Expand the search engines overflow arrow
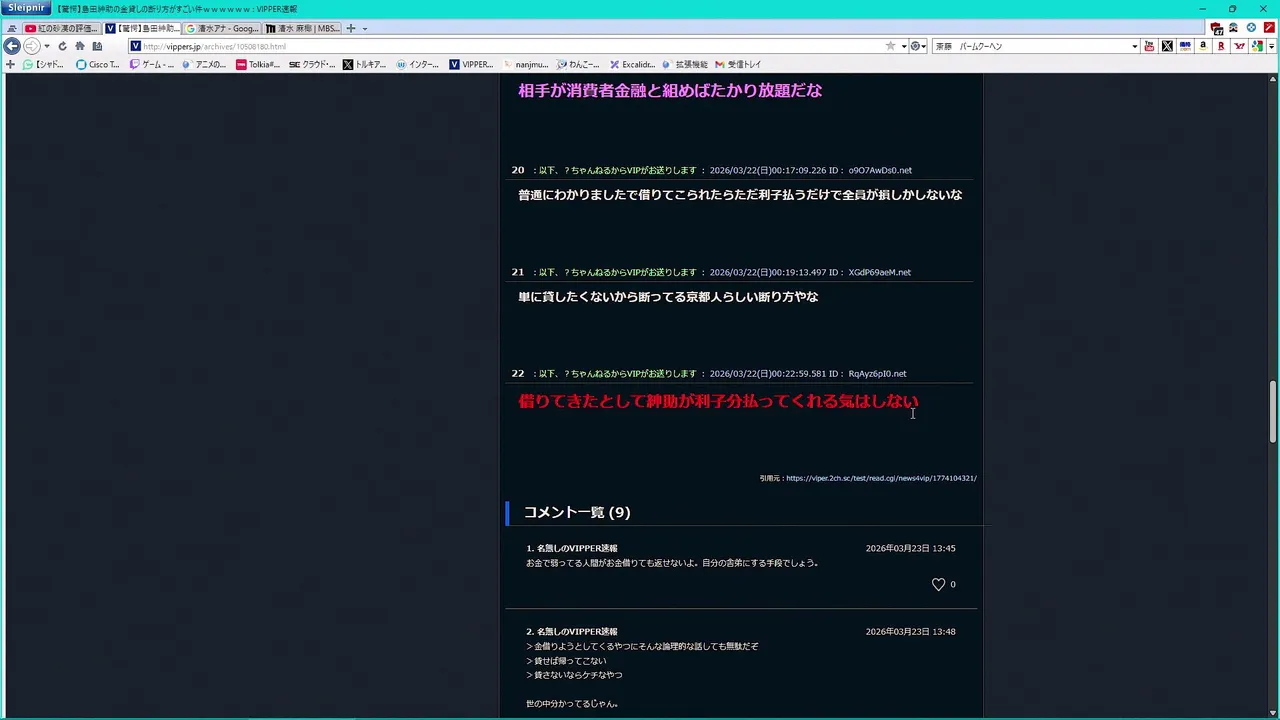 coord(1271,46)
